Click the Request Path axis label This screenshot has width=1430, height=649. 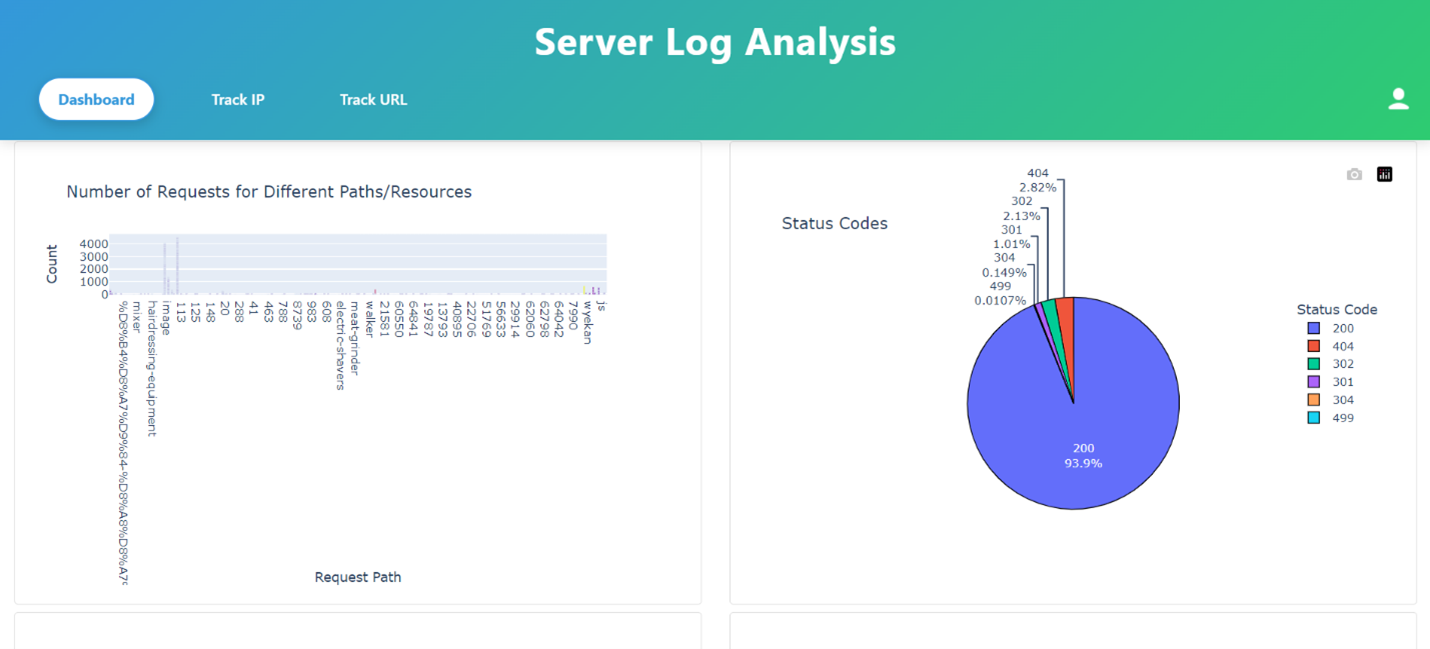(x=357, y=577)
